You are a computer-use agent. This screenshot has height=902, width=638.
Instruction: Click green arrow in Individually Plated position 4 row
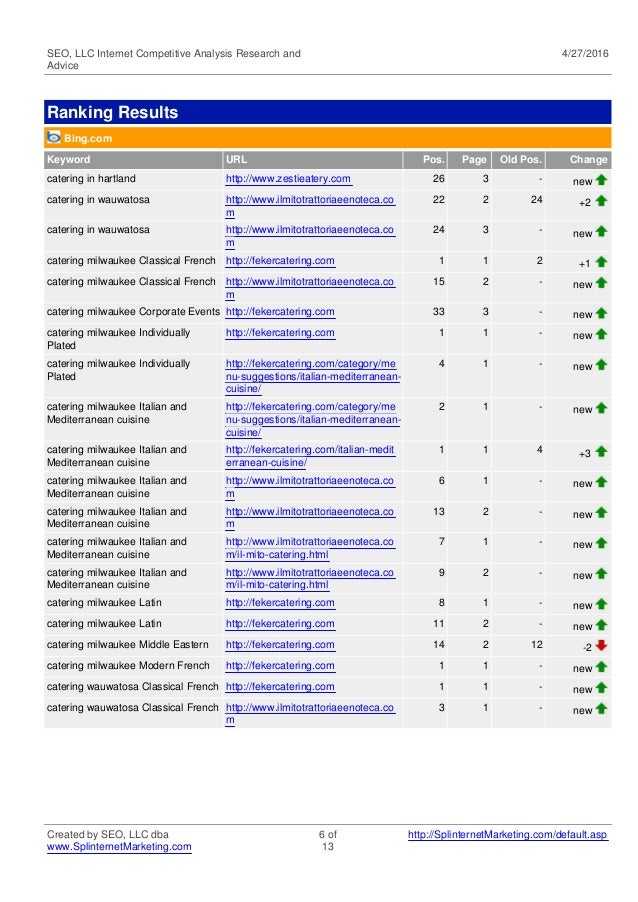[602, 365]
